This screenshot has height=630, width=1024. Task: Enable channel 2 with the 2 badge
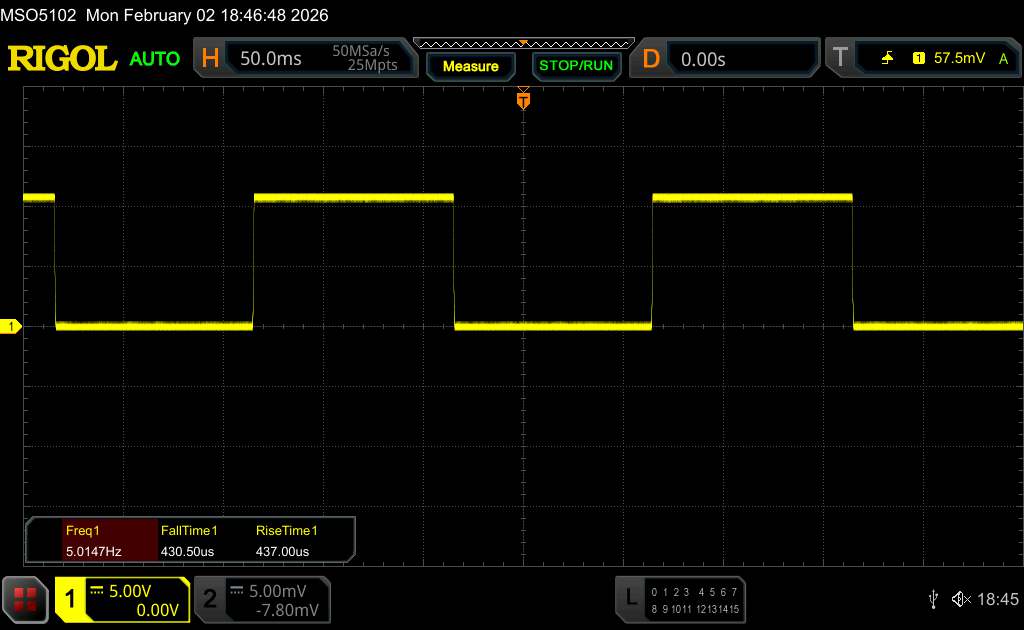tap(210, 598)
